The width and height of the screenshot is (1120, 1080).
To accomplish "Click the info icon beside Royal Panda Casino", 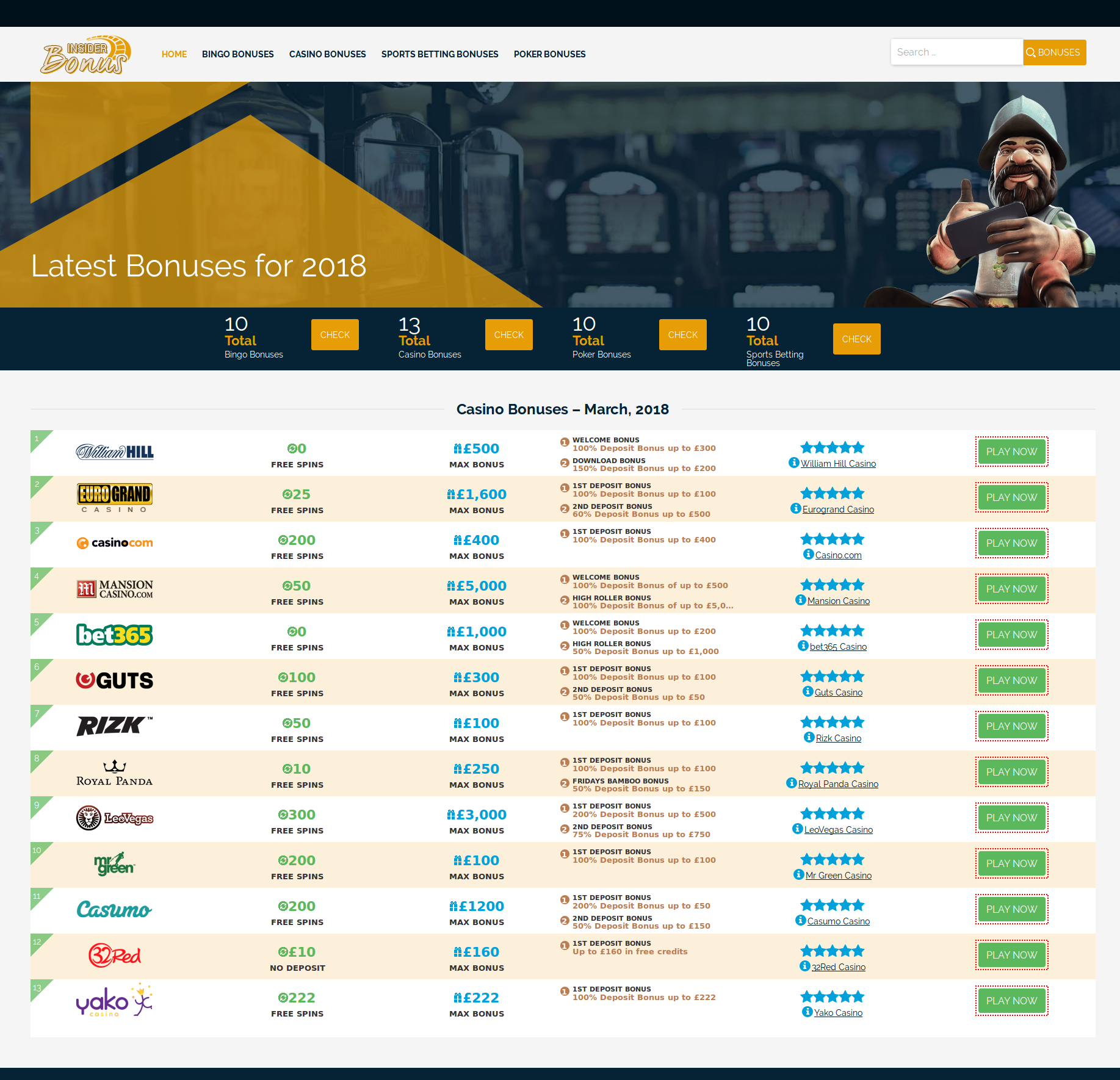I will point(792,783).
